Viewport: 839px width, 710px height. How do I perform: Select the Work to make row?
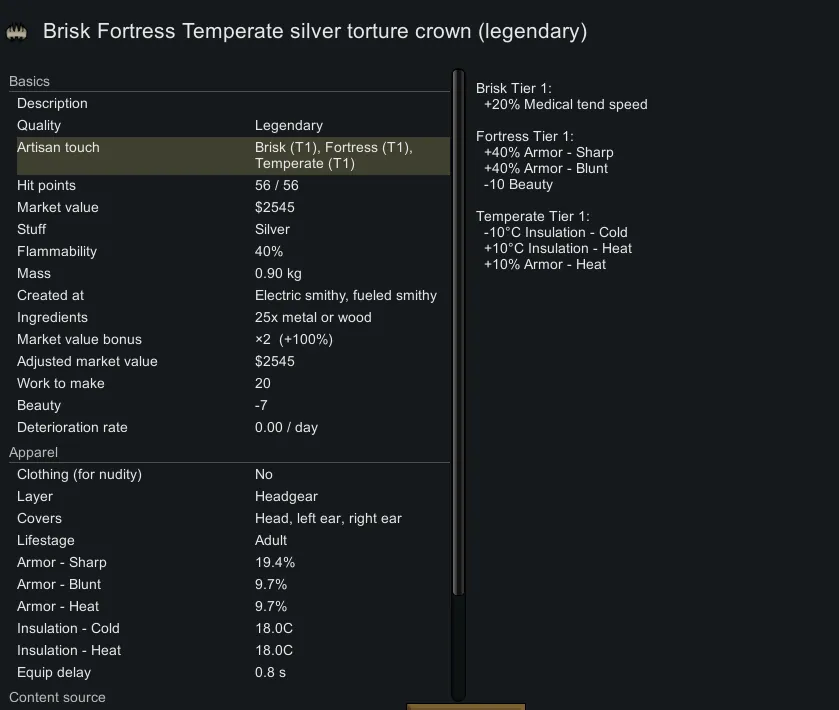tap(232, 384)
